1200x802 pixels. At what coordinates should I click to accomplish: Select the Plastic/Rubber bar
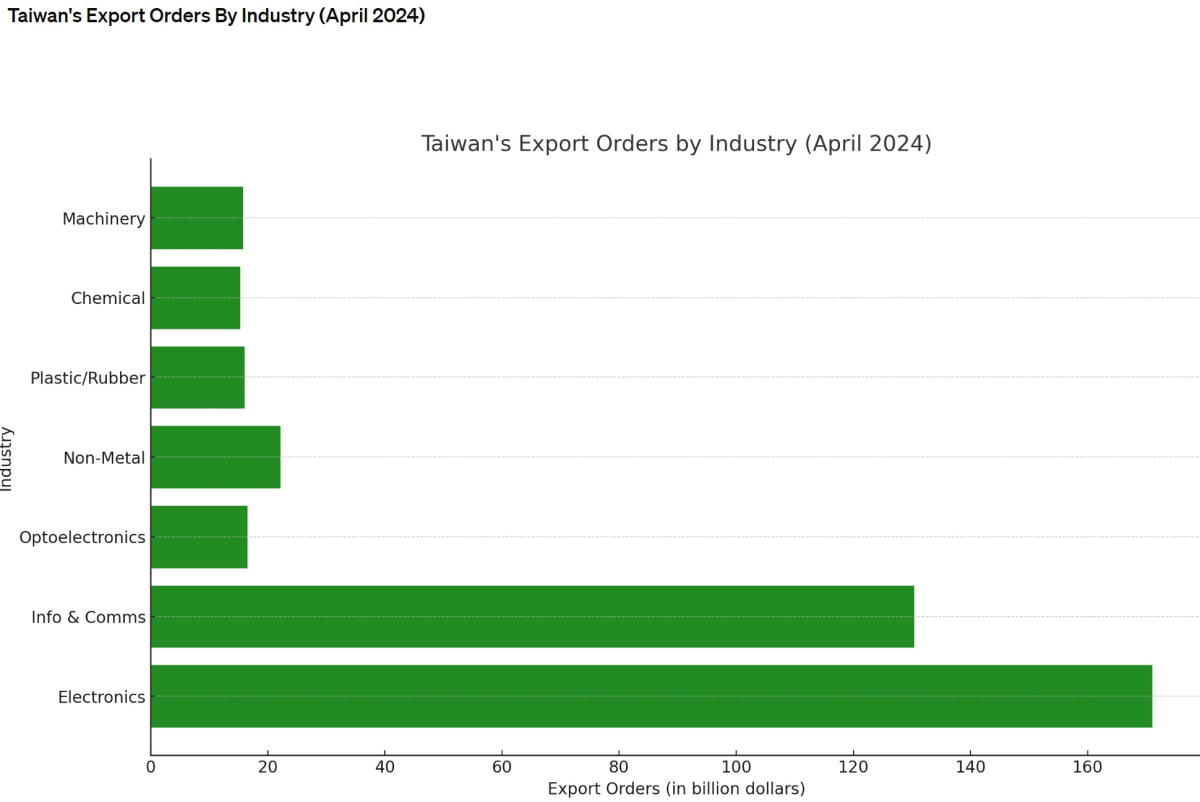pos(197,377)
